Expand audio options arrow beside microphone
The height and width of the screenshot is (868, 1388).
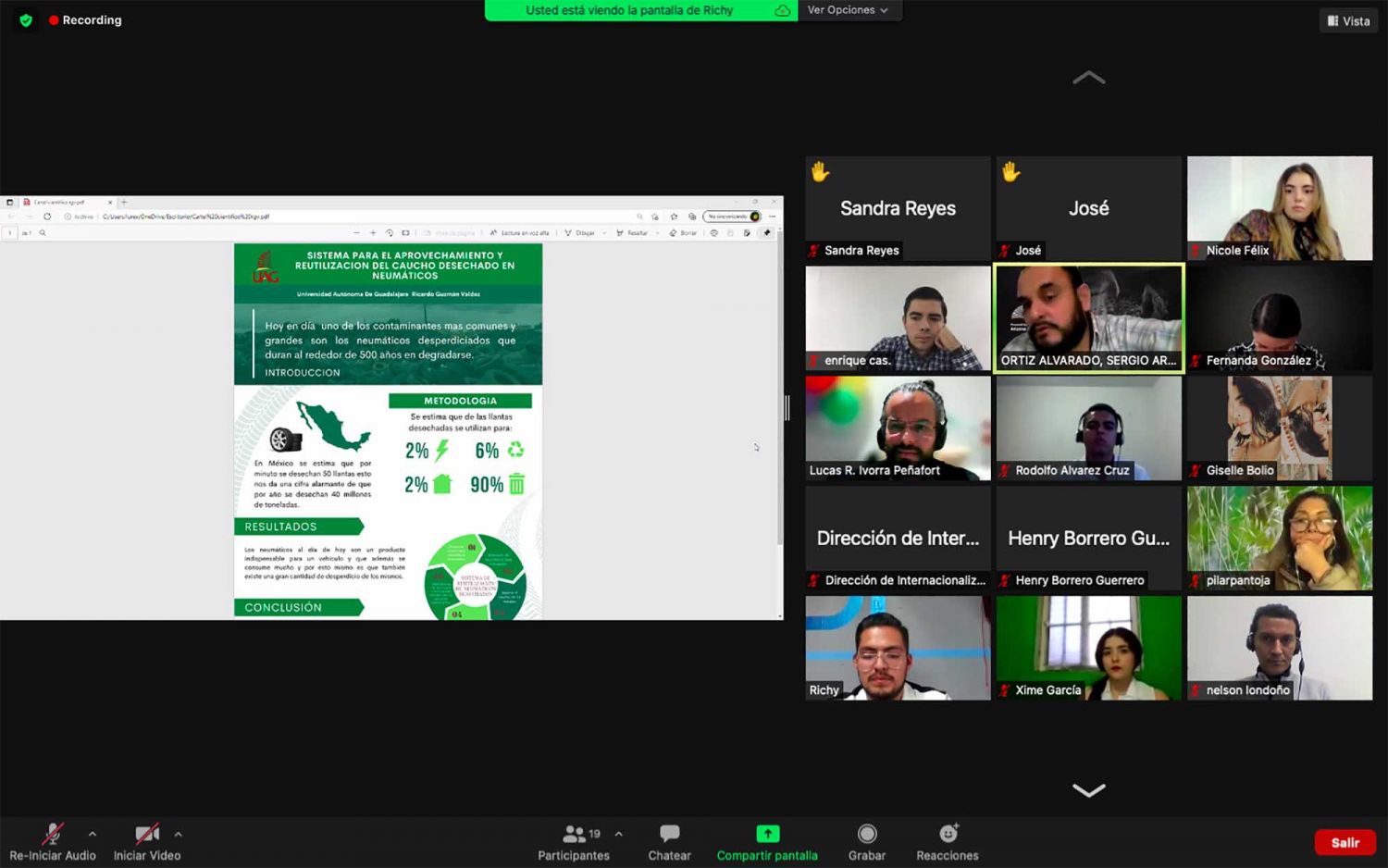click(x=93, y=834)
